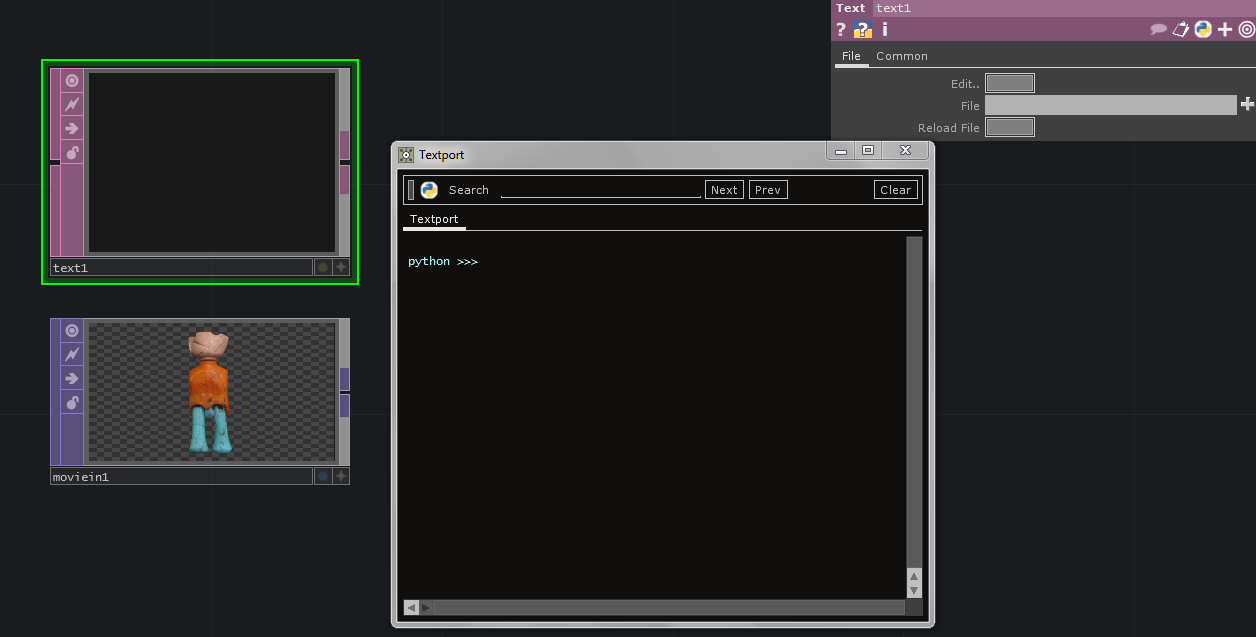
Task: Toggle viewer active flag on text1
Action: [x=72, y=81]
